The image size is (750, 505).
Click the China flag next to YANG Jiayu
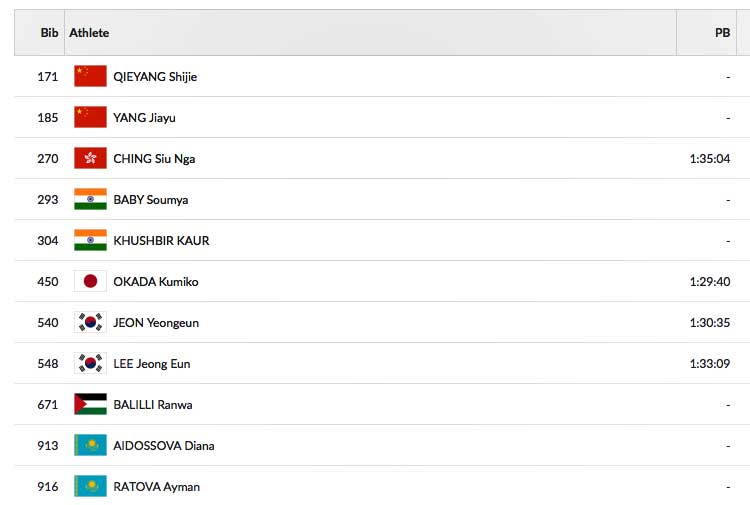point(90,118)
